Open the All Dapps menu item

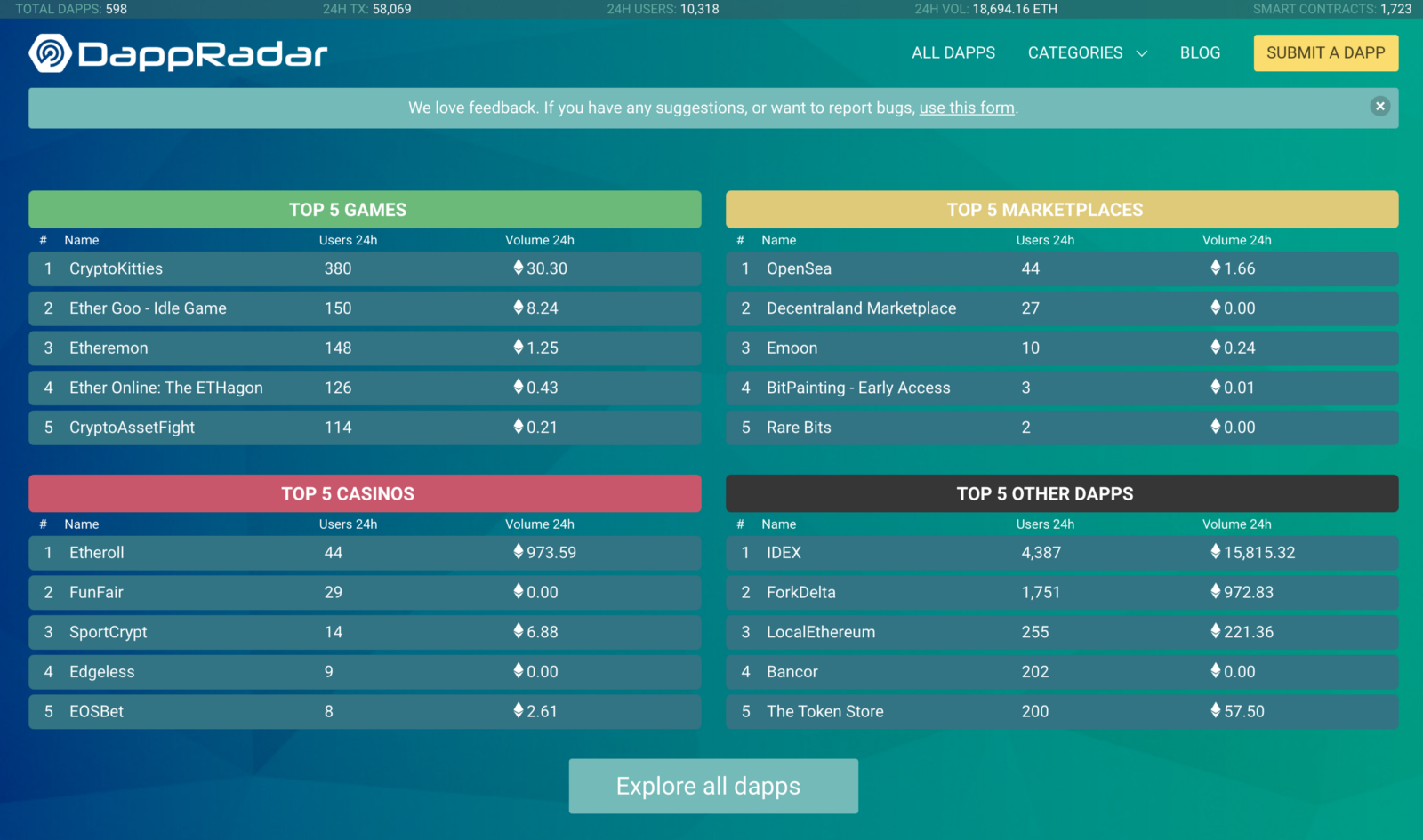coord(953,53)
